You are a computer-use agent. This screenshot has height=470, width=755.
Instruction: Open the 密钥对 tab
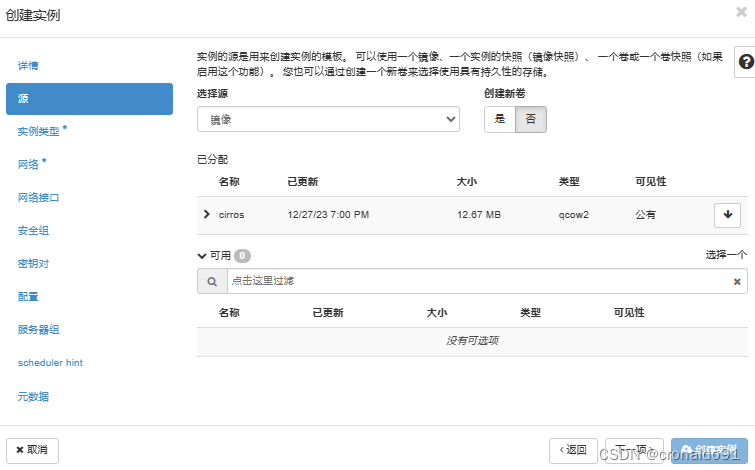[x=33, y=263]
